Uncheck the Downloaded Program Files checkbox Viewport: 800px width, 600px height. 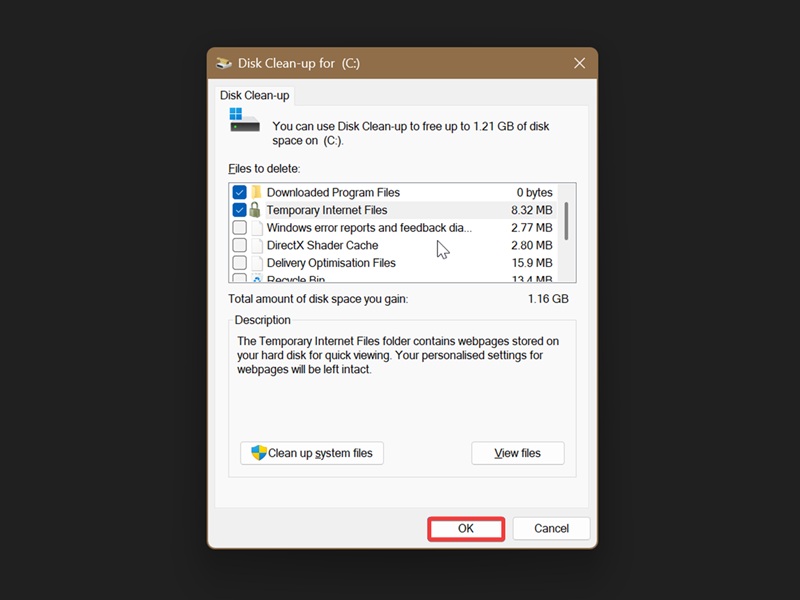point(239,192)
